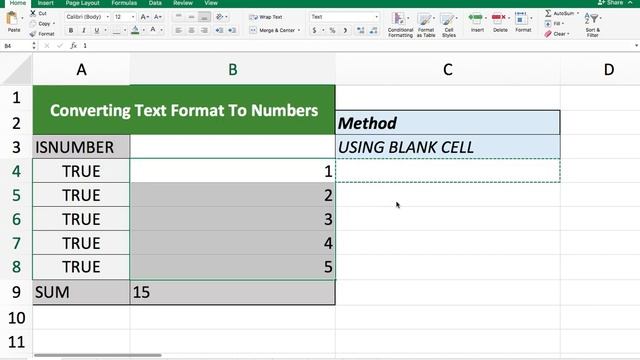This screenshot has width=640, height=360.
Task: Switch to the Insert tab
Action: click(x=45, y=3)
